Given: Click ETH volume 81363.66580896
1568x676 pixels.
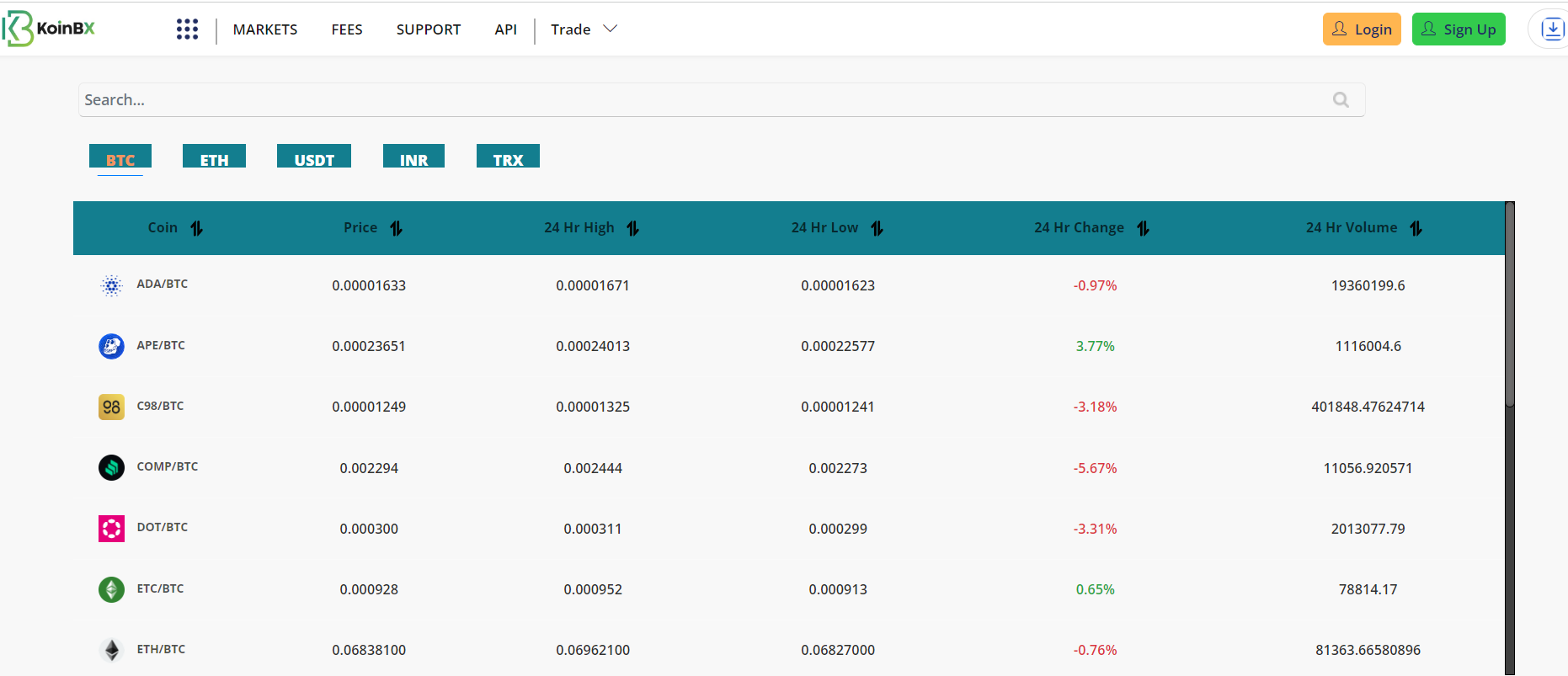Looking at the screenshot, I should pyautogui.click(x=1368, y=650).
